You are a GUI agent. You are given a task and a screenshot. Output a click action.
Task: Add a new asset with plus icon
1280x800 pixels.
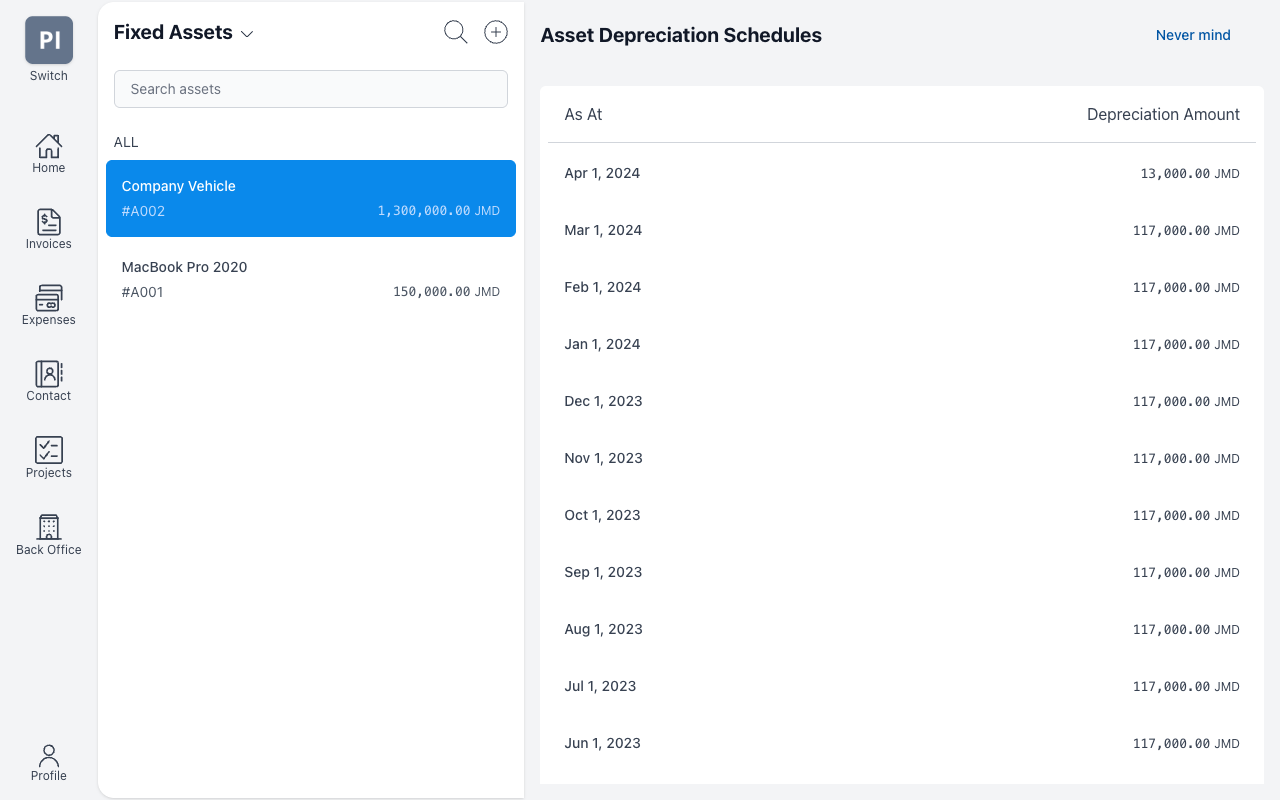pos(496,33)
